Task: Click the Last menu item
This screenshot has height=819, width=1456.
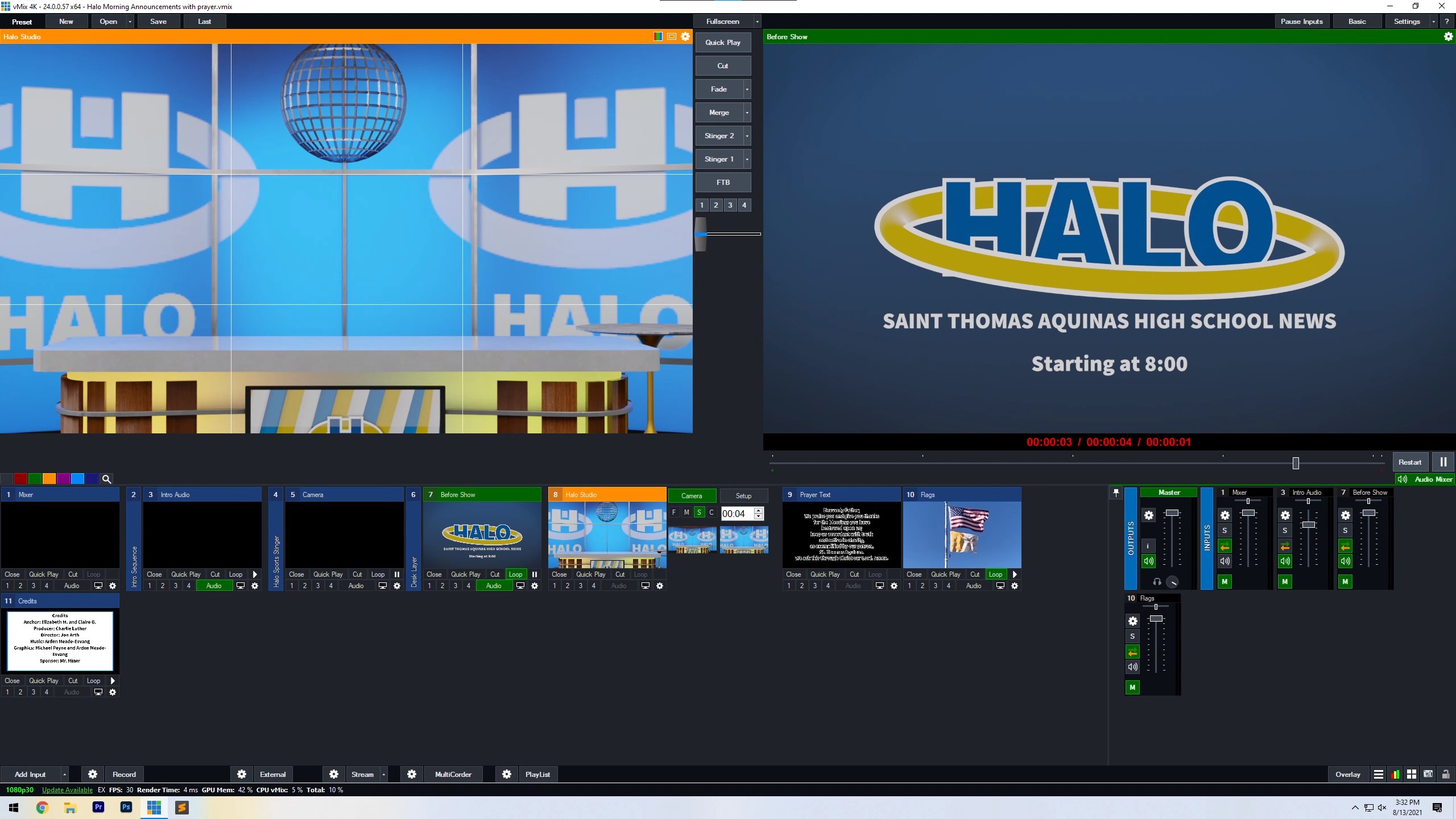Action: coord(204,21)
